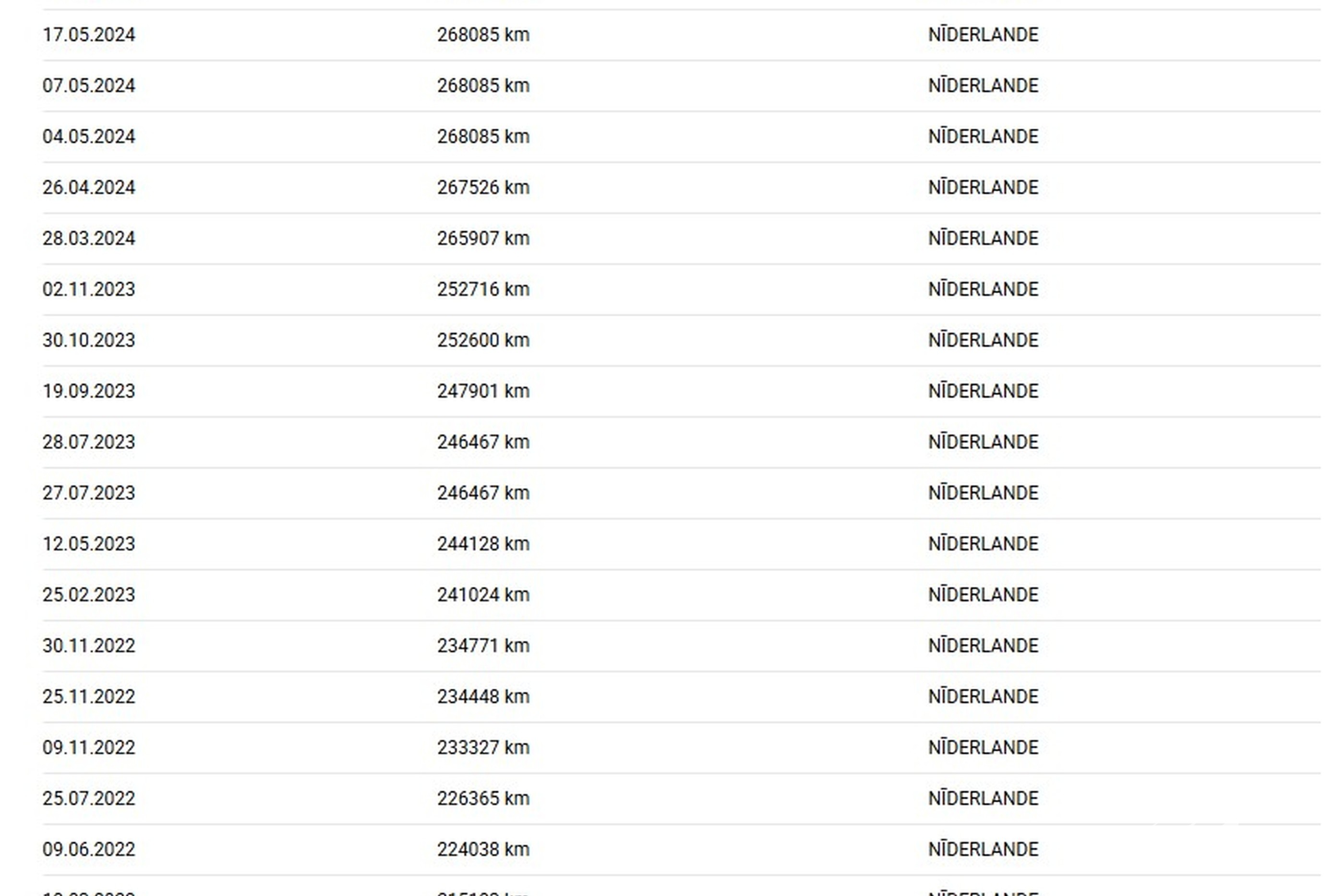The height and width of the screenshot is (896, 1344).
Task: Click the 267526 km mileage value
Action: [483, 188]
